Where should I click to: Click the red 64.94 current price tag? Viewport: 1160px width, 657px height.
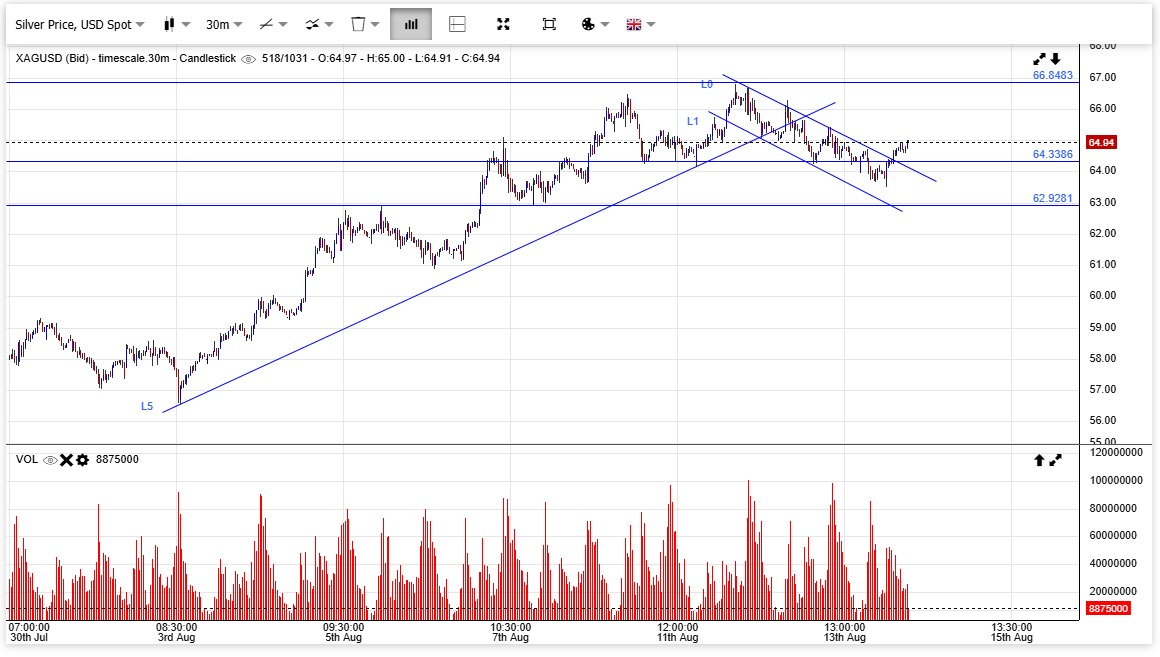[x=1101, y=143]
